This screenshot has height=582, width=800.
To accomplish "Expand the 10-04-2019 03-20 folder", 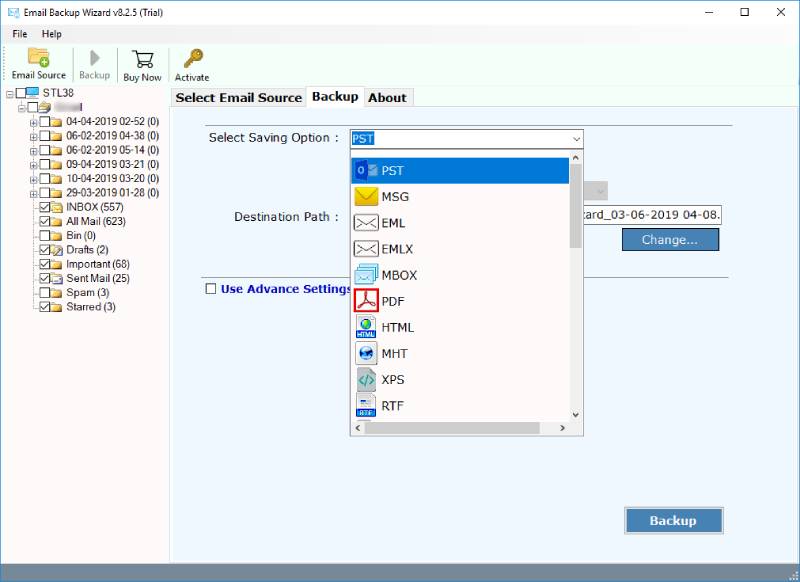I will coord(33,180).
